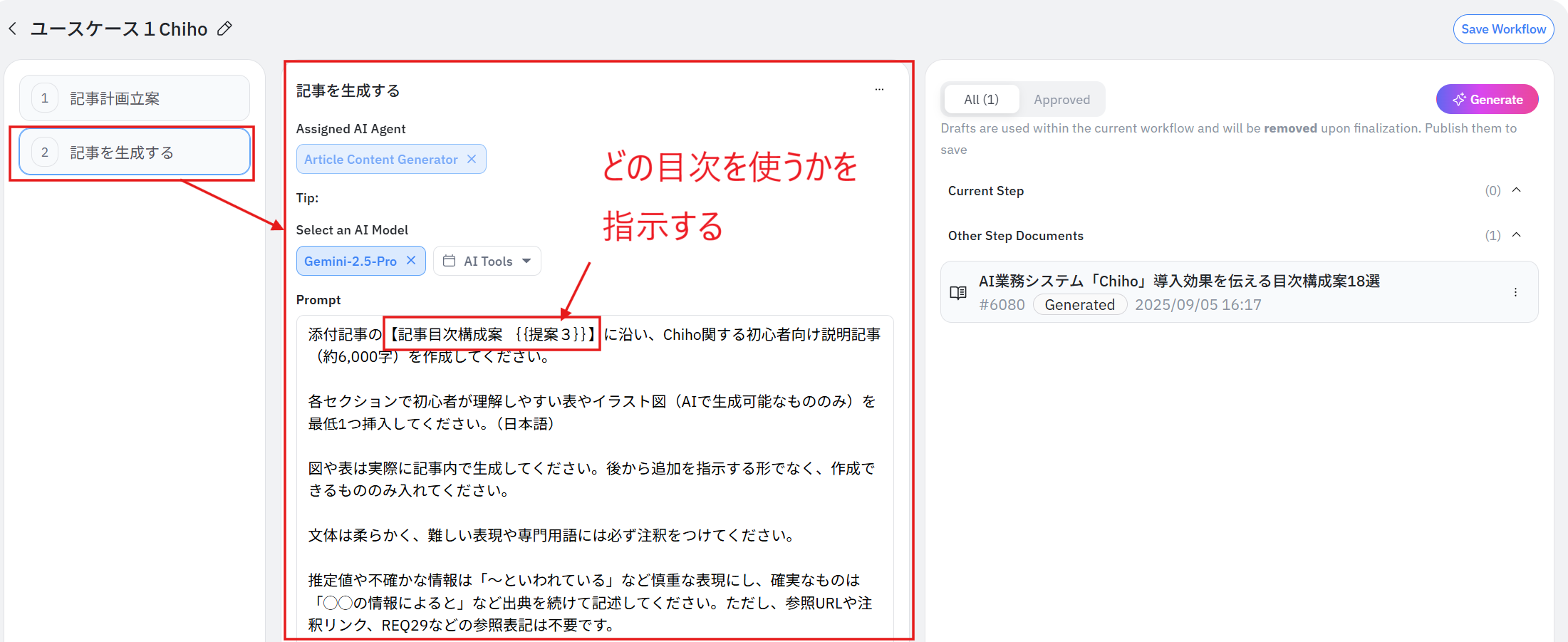Switch to the Approved tab

(x=1061, y=100)
